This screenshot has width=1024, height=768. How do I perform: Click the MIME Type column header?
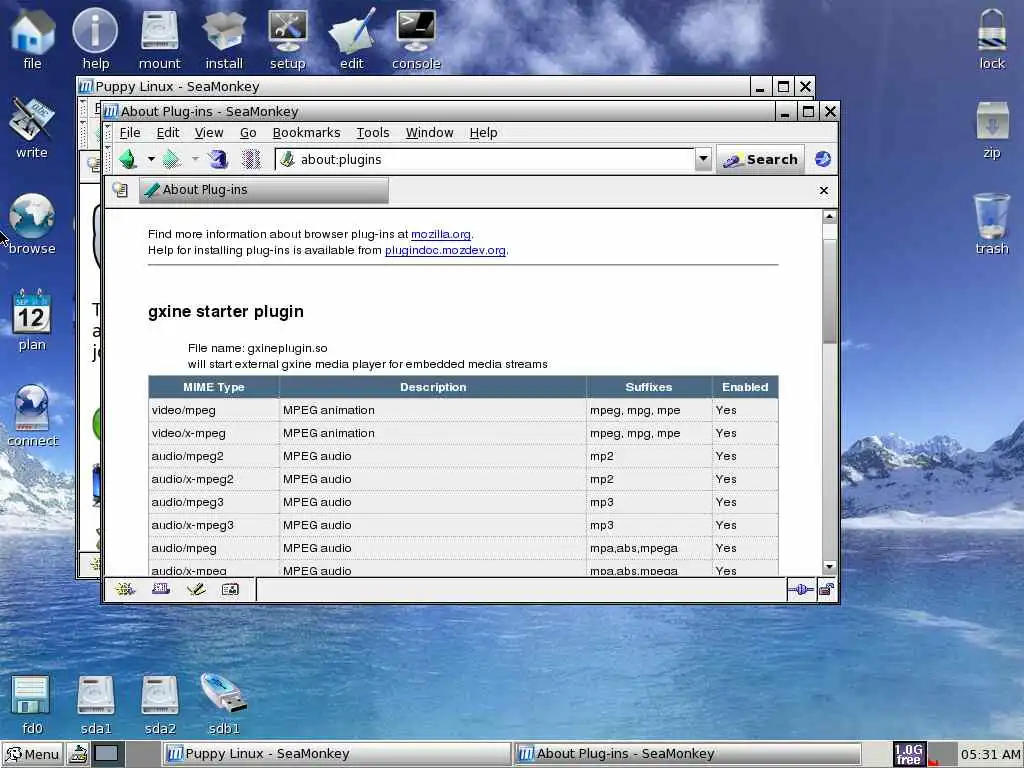[214, 387]
